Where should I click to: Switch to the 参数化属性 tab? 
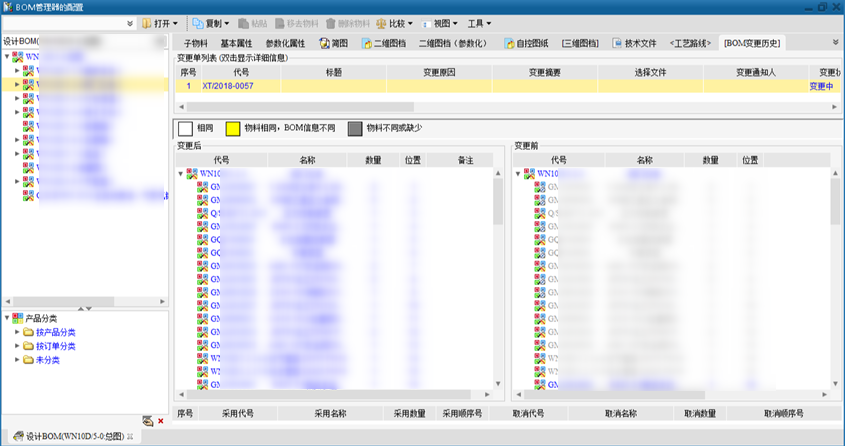tap(285, 43)
